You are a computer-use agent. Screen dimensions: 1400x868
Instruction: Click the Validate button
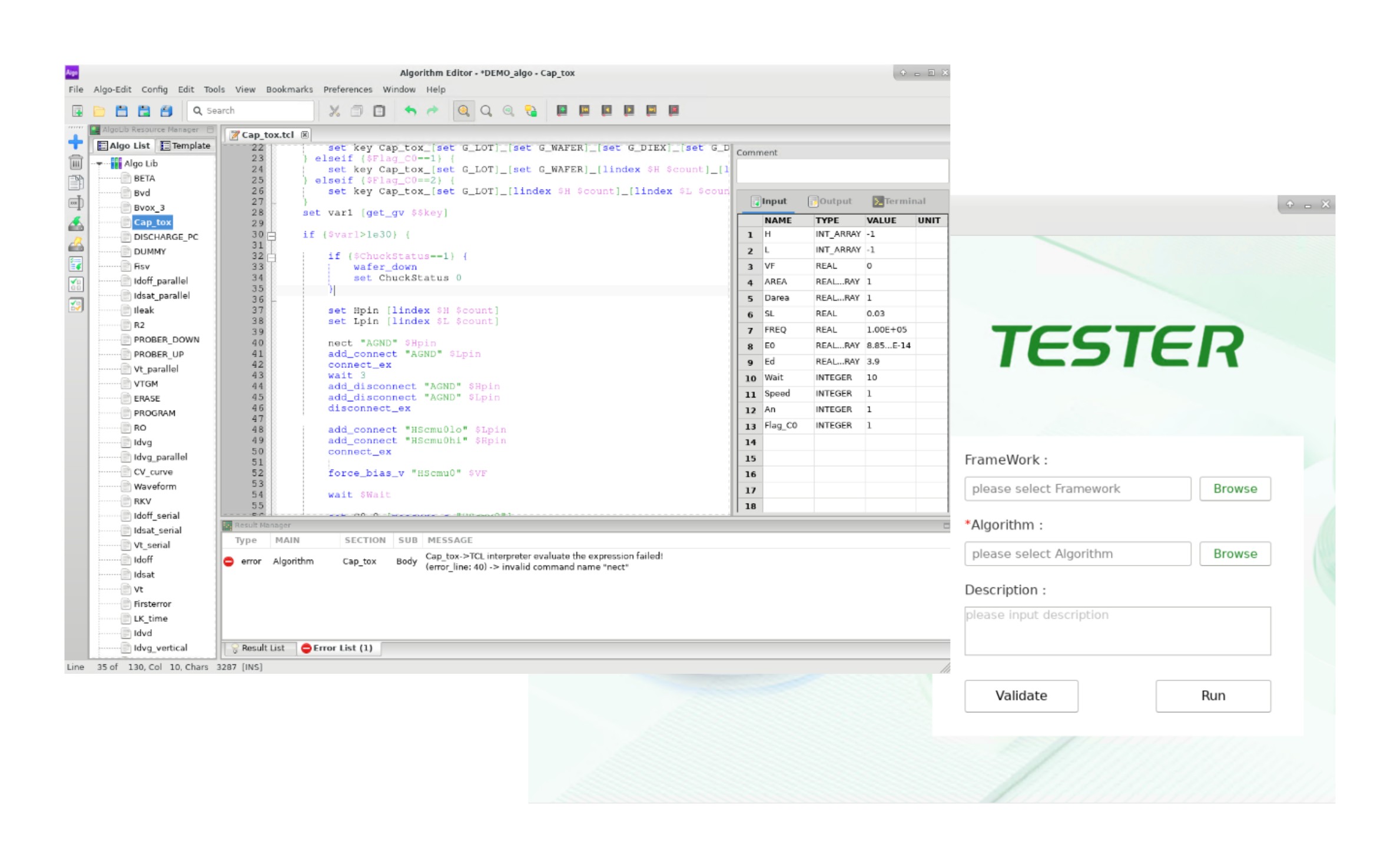[x=1020, y=696]
